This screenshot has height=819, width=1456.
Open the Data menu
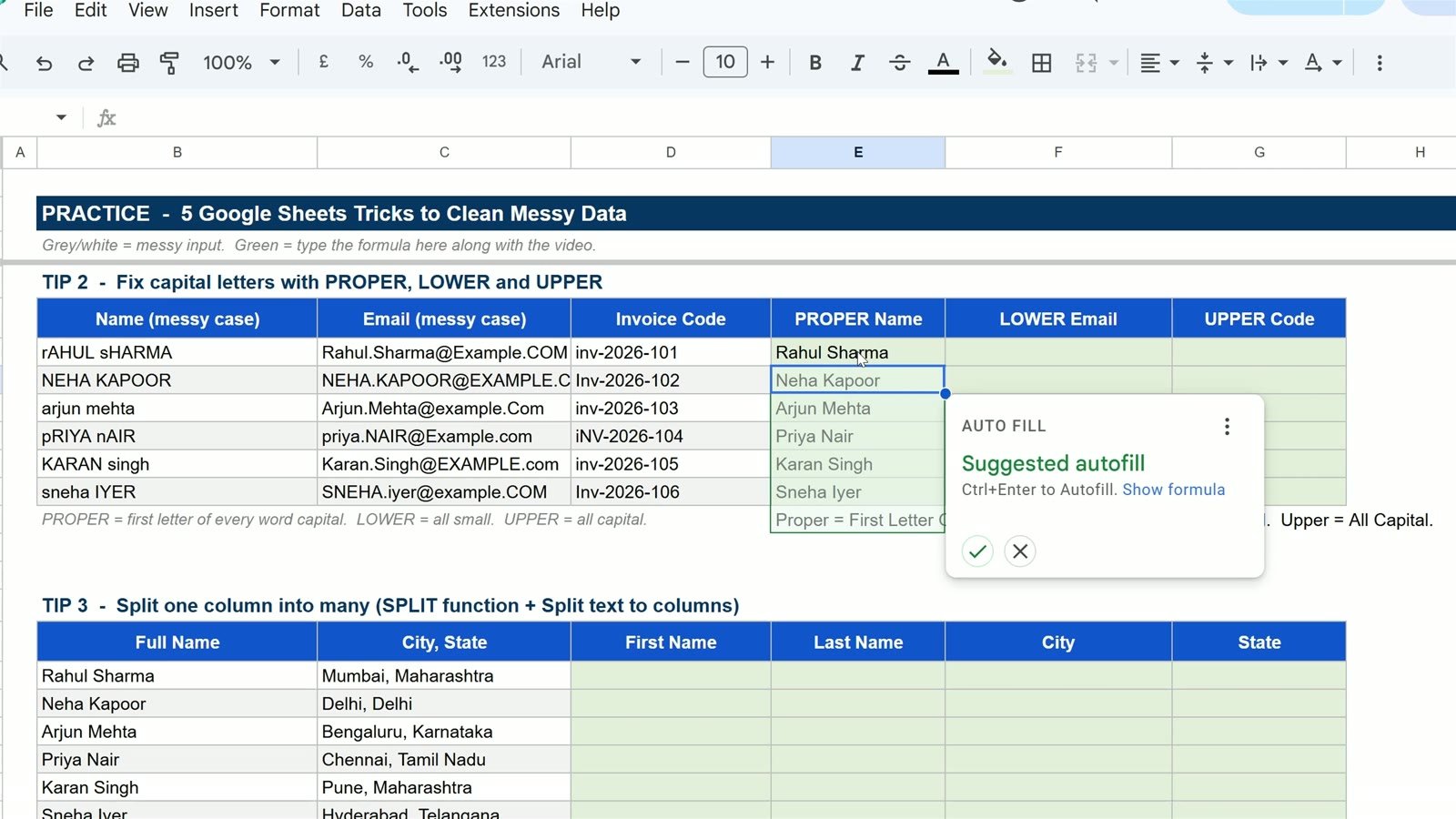point(361,10)
